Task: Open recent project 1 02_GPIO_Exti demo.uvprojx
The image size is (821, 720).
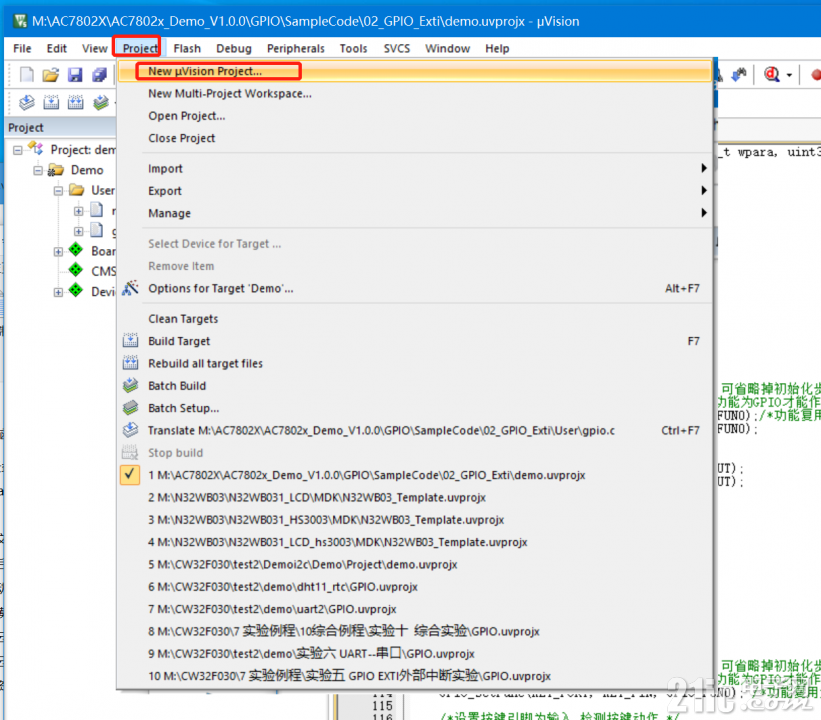Action: click(x=415, y=475)
